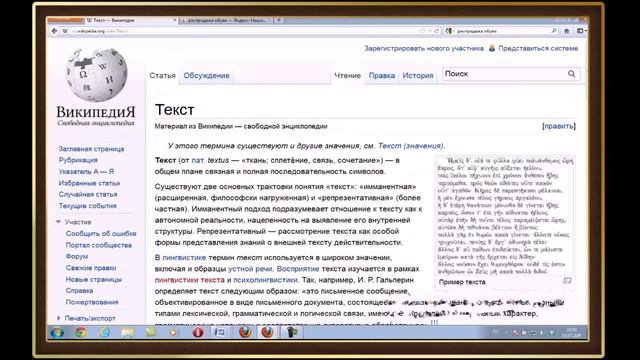Enlarge the image using the thumbnail magnify icon
The width and height of the screenshot is (640, 360).
[x=567, y=280]
